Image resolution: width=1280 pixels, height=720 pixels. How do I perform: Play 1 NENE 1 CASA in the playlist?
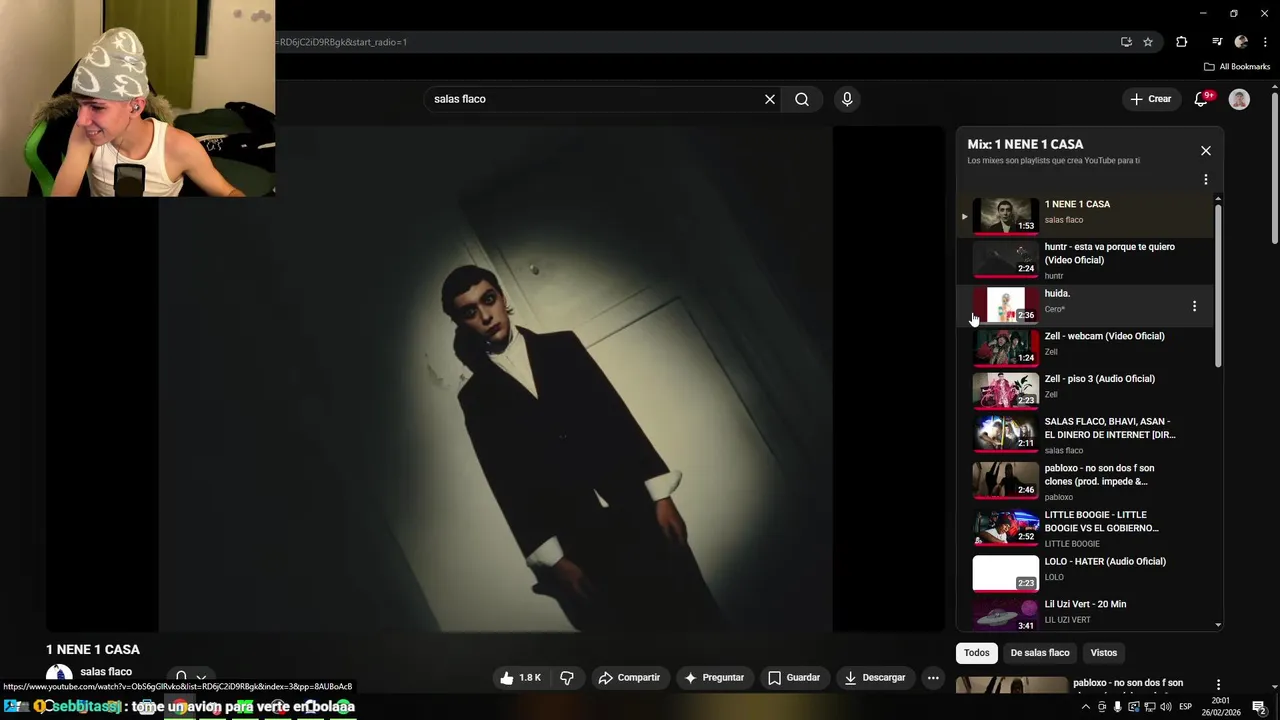(x=1086, y=215)
